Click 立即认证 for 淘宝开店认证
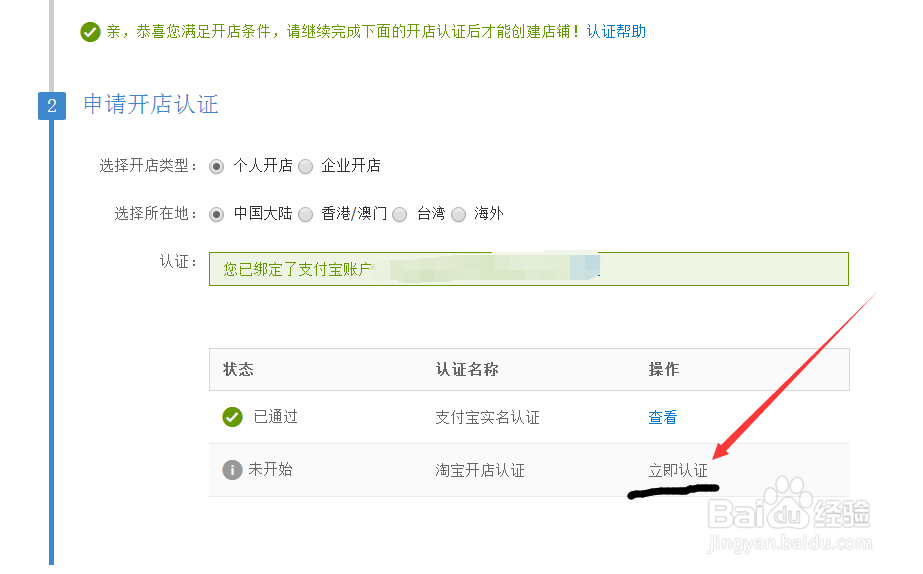923x574 pixels. [x=678, y=470]
